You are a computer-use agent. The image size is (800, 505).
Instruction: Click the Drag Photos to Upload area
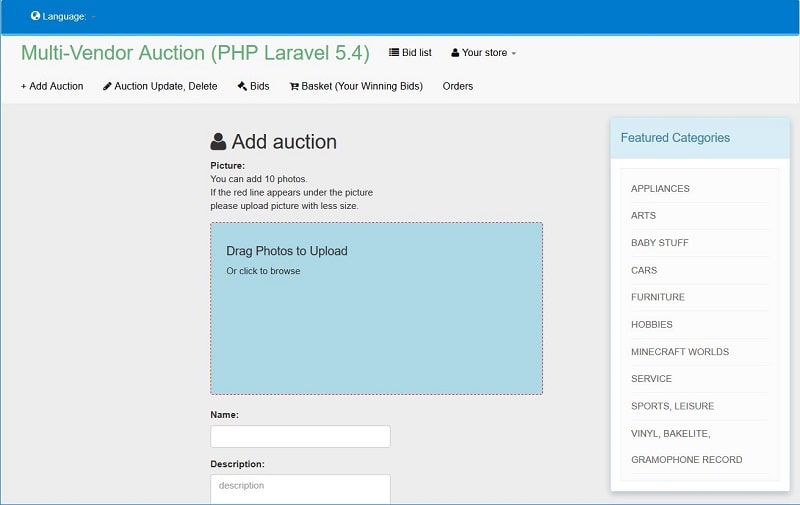tap(377, 308)
